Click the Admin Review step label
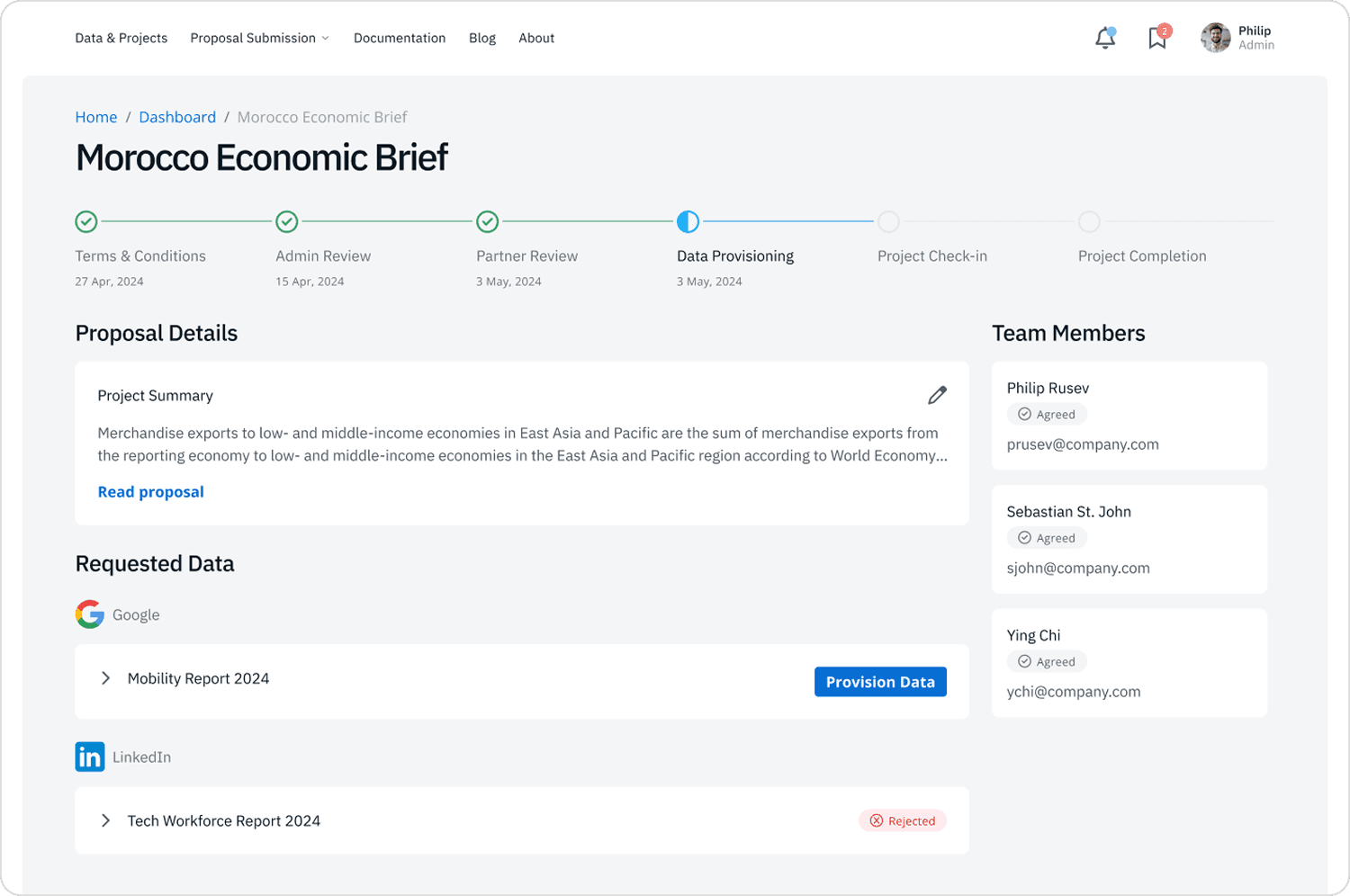 (x=323, y=256)
